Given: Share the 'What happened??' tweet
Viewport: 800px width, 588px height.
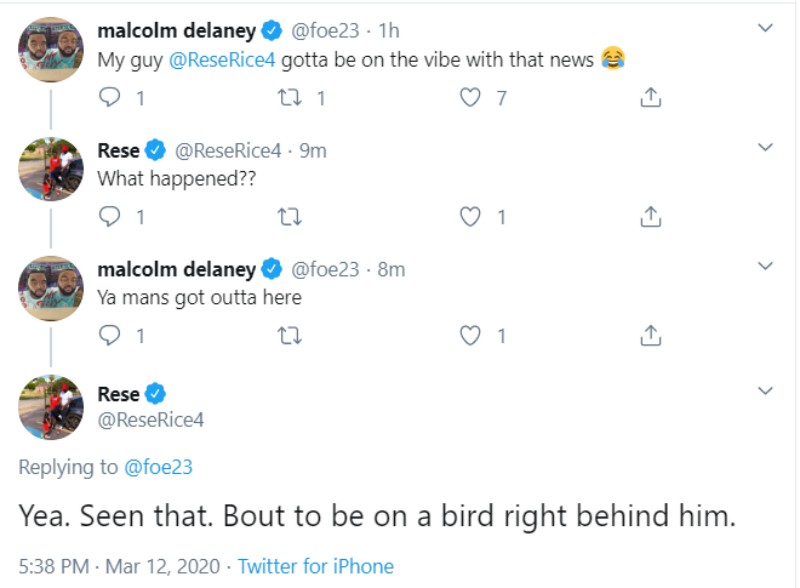Looking at the screenshot, I should 650,217.
